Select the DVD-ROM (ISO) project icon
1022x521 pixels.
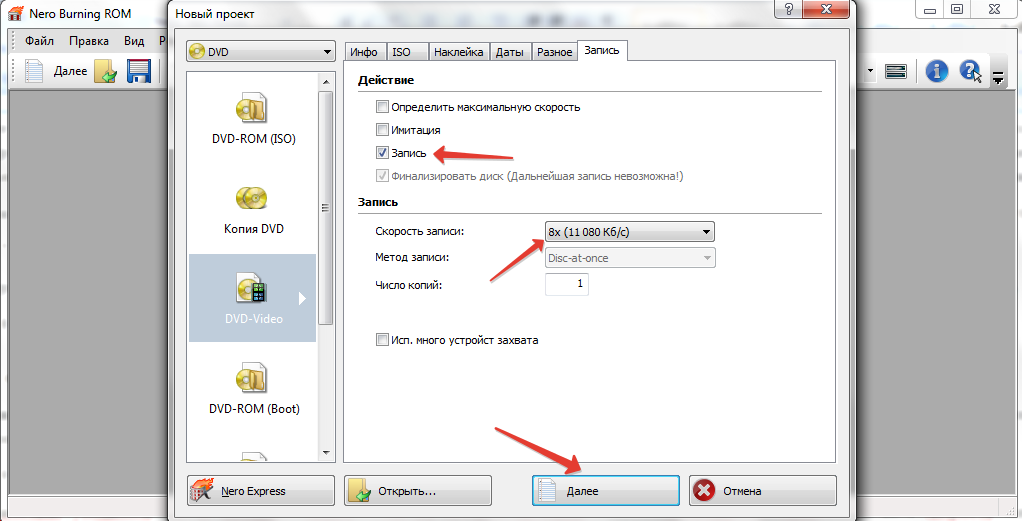point(253,109)
